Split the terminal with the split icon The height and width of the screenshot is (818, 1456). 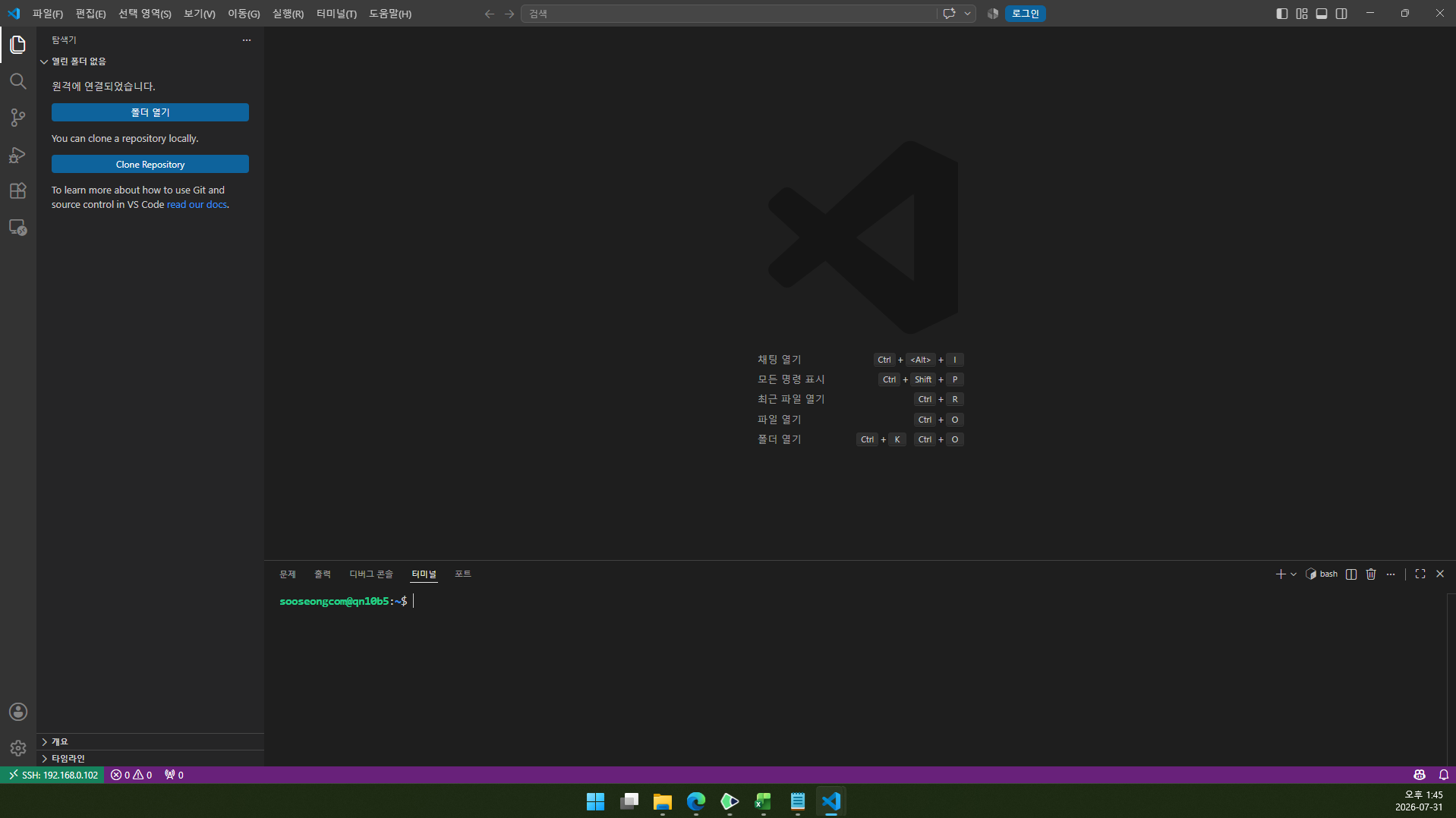pyautogui.click(x=1351, y=574)
